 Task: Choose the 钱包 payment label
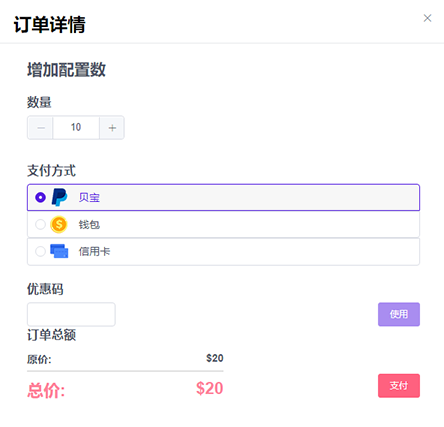[x=89, y=225]
